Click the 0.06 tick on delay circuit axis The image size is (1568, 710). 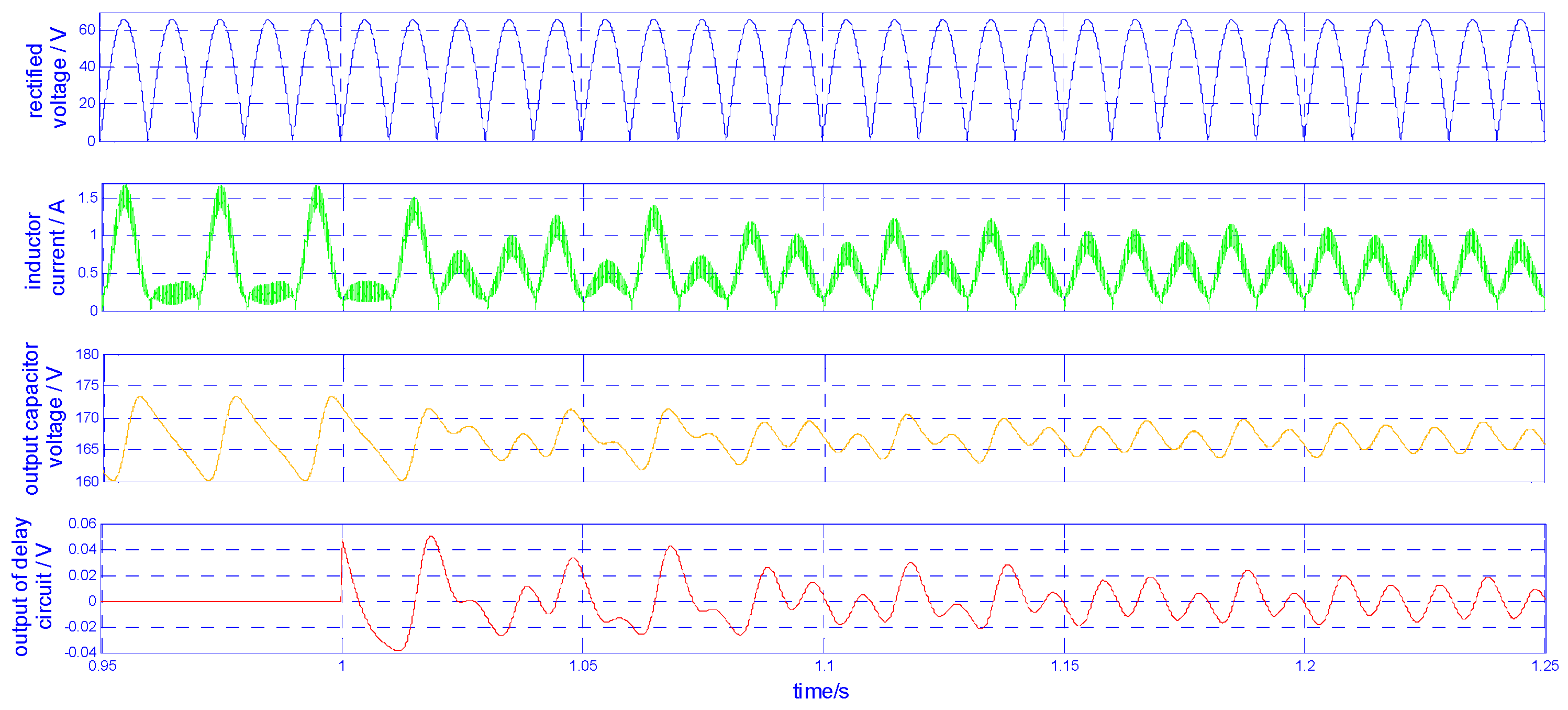tap(82, 524)
